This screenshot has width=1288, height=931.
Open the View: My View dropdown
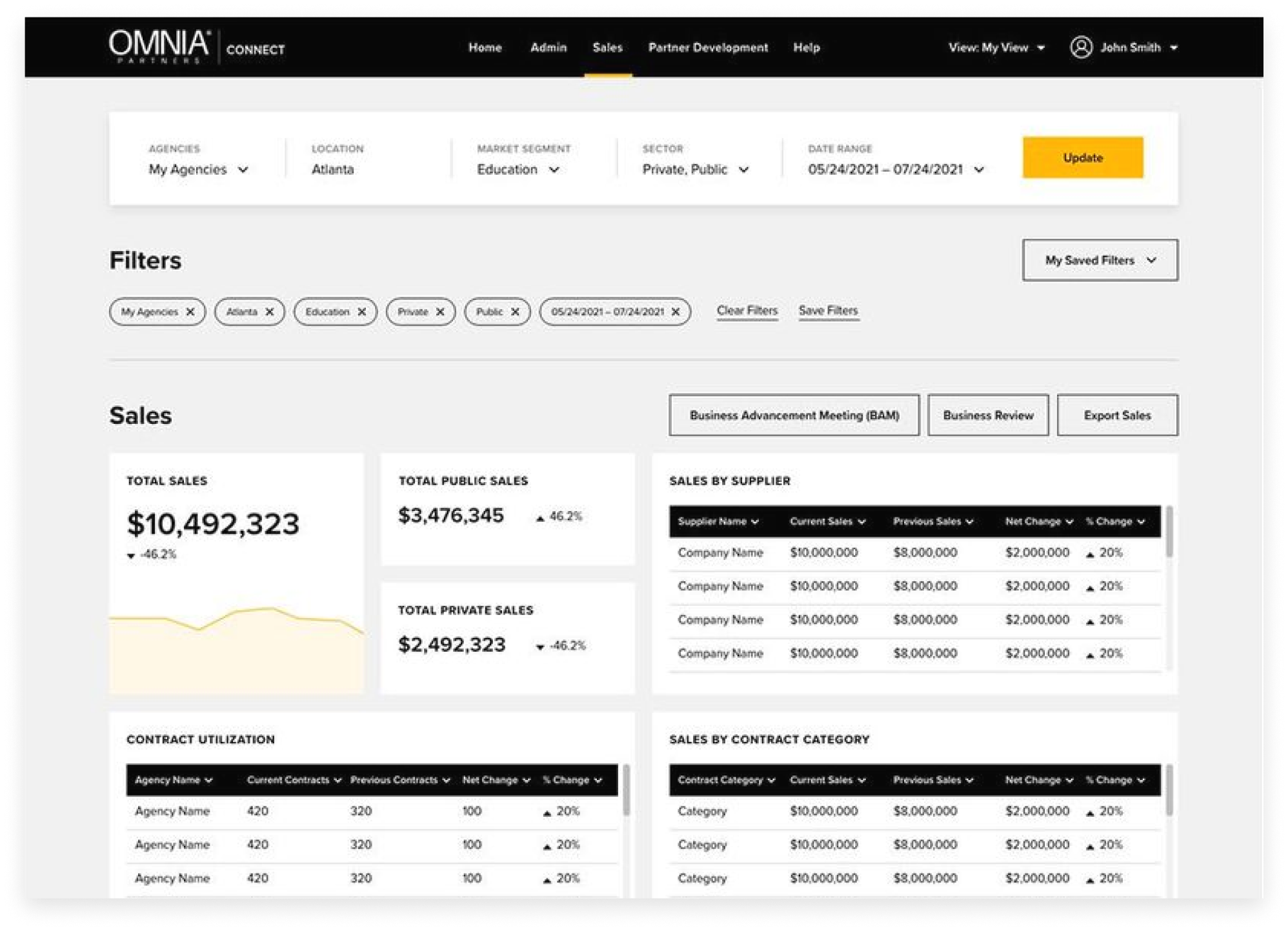pos(996,47)
